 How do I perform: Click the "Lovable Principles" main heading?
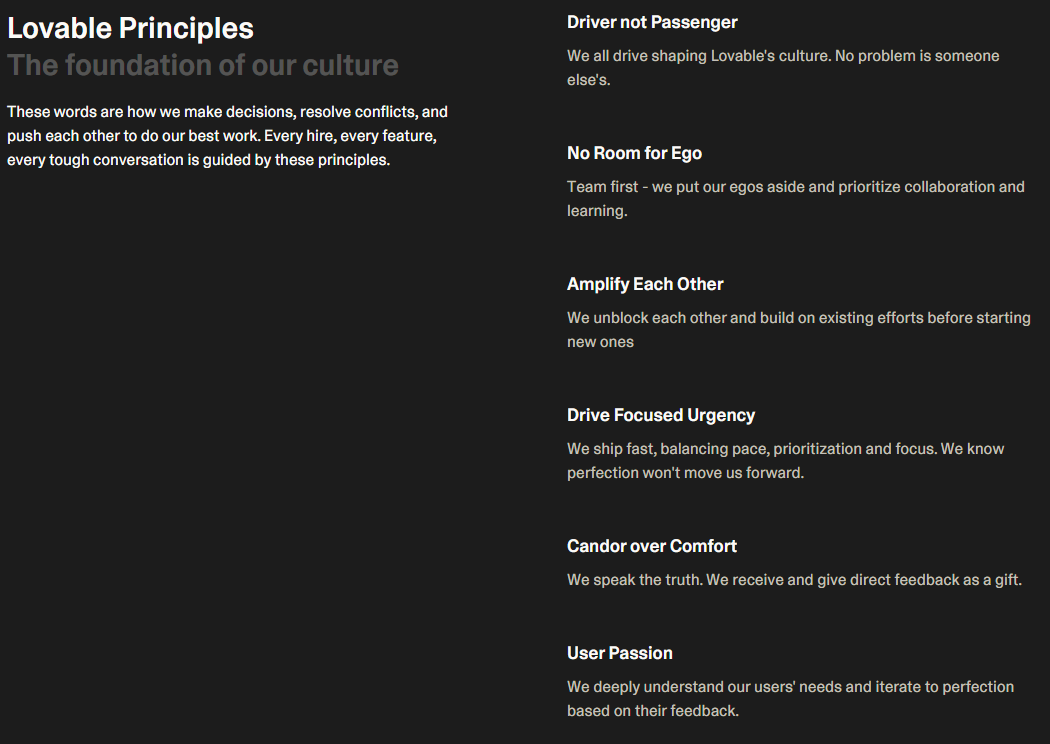(130, 28)
